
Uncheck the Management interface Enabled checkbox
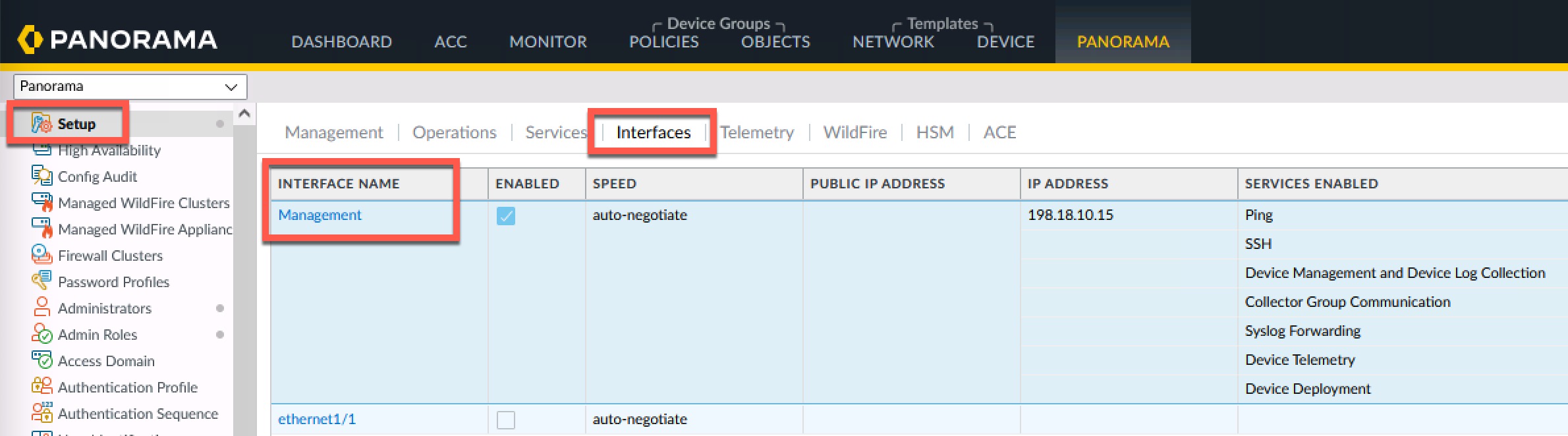pyautogui.click(x=505, y=215)
